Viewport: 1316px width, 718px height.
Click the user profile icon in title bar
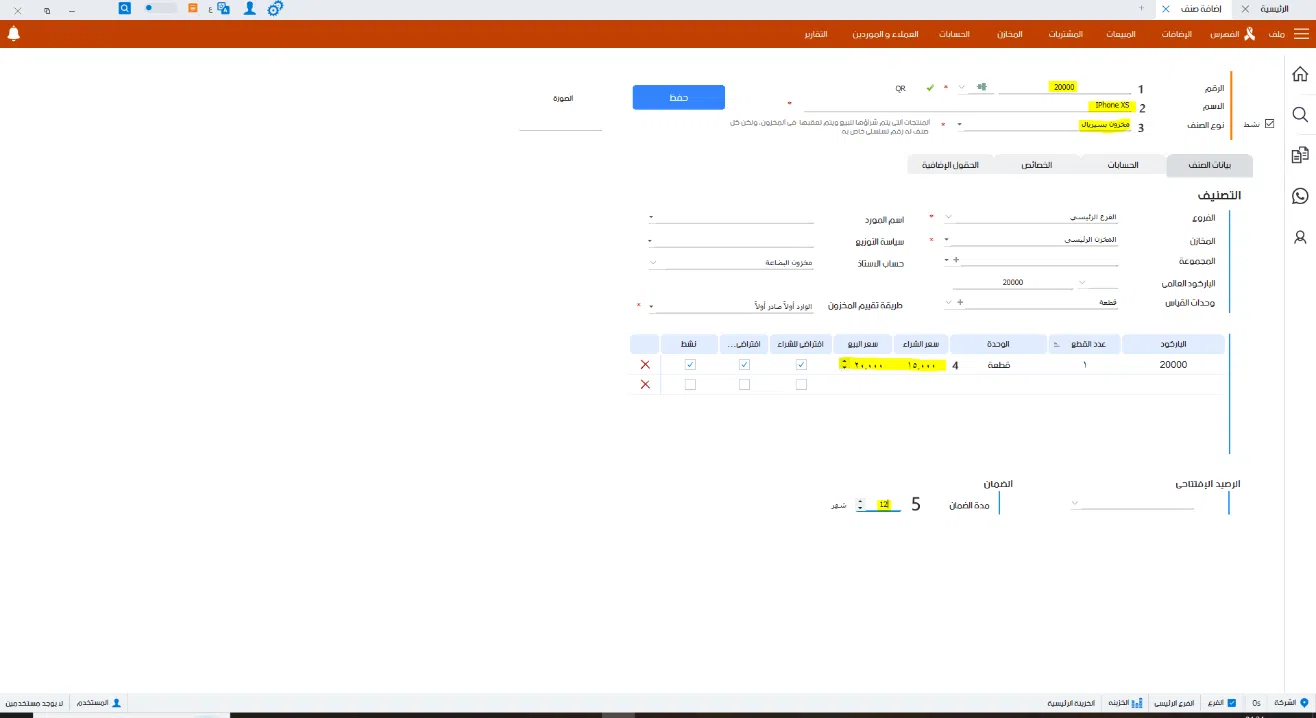(249, 8)
